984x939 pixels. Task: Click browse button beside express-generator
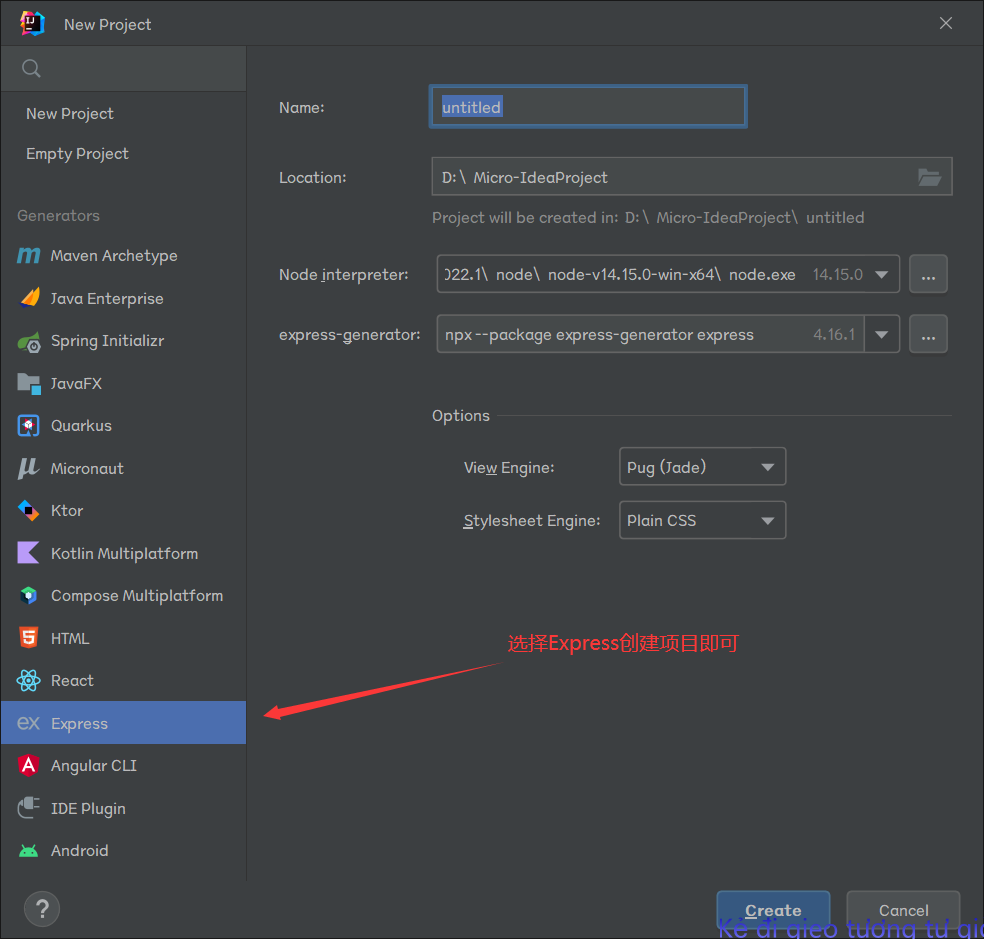click(928, 334)
